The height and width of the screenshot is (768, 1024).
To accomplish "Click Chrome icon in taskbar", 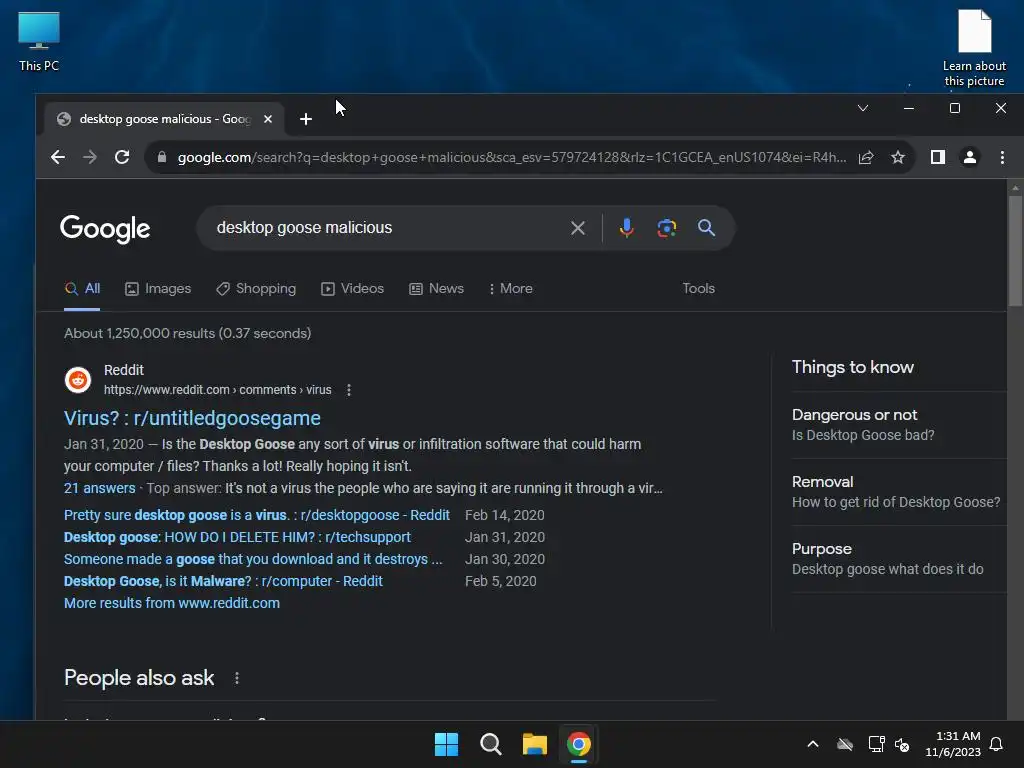I will (579, 744).
